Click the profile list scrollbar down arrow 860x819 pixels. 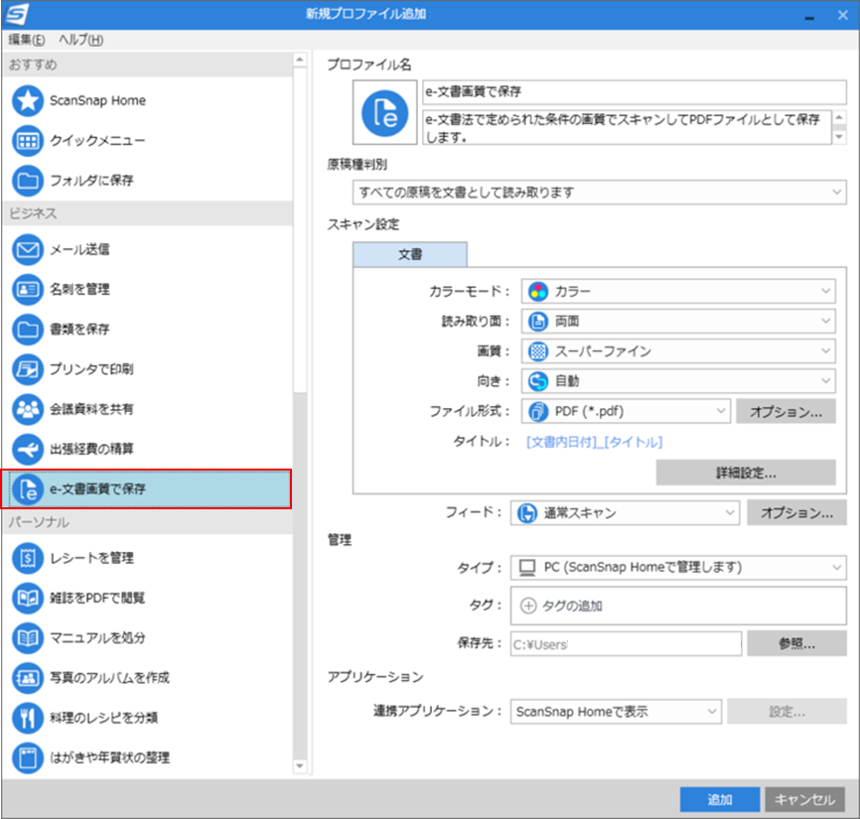(x=299, y=766)
